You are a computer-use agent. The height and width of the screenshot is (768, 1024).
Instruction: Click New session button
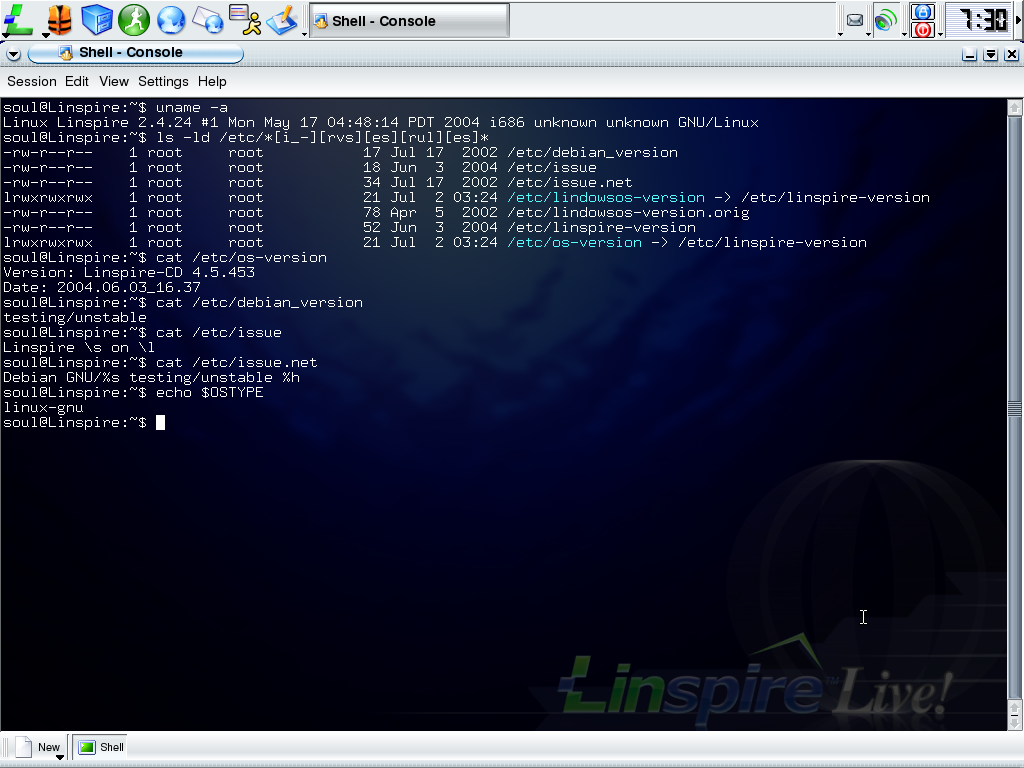[37, 747]
